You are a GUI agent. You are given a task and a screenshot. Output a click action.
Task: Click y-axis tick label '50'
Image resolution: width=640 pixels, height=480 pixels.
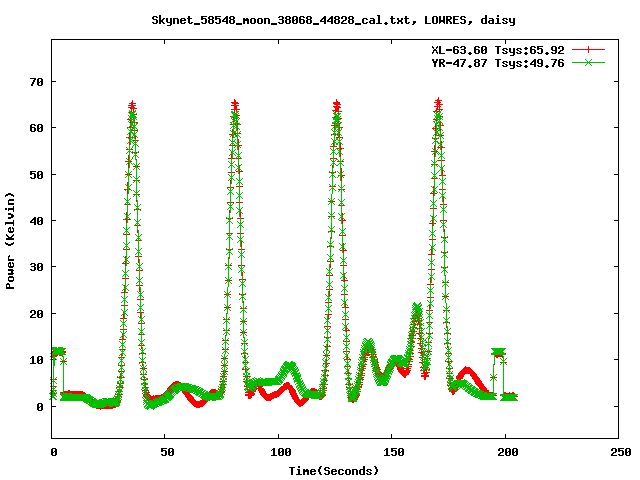[36, 175]
